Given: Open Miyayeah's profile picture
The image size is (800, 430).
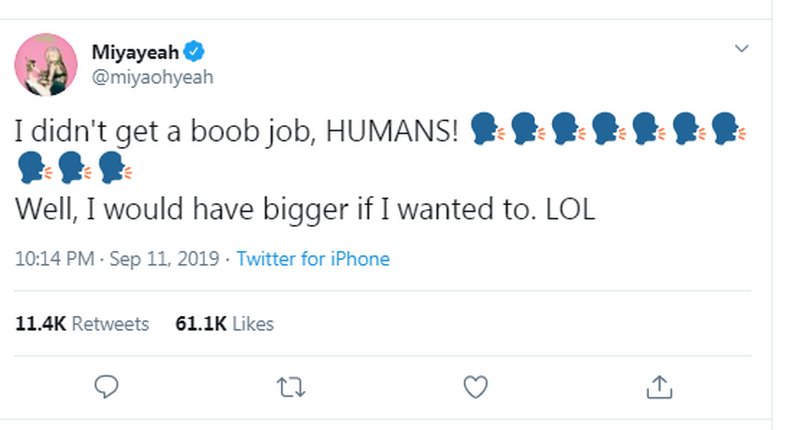Looking at the screenshot, I should tap(45, 64).
